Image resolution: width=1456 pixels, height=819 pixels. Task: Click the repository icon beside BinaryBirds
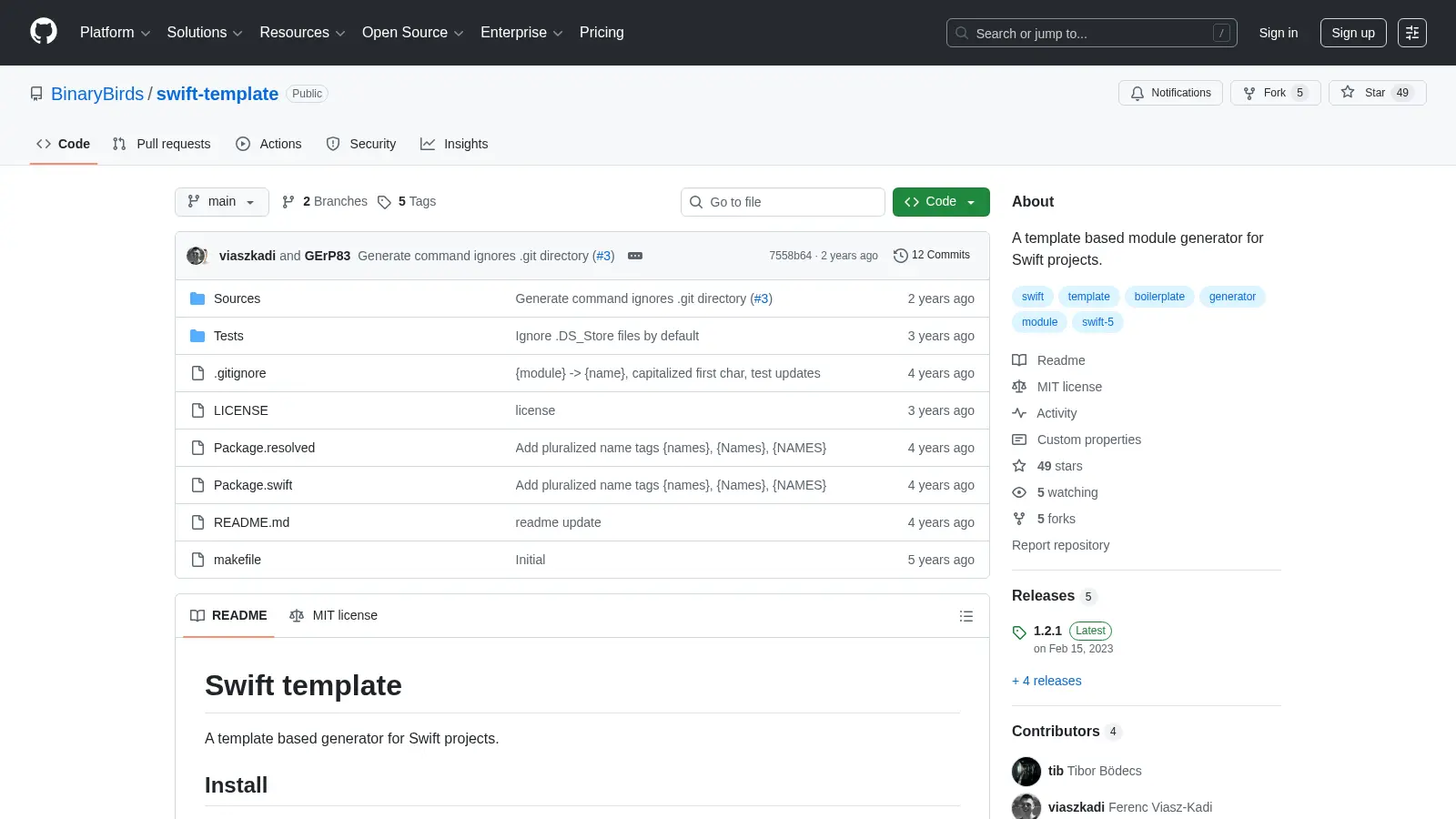pos(36,94)
